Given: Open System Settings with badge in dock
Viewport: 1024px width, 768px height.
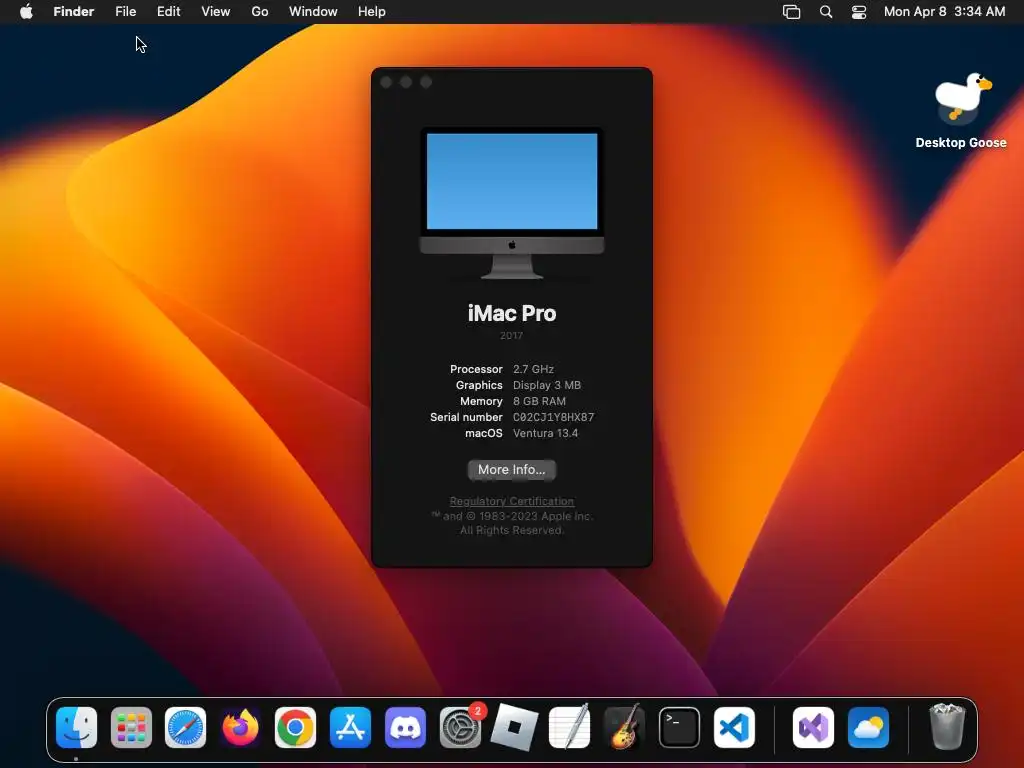Looking at the screenshot, I should (x=460, y=728).
